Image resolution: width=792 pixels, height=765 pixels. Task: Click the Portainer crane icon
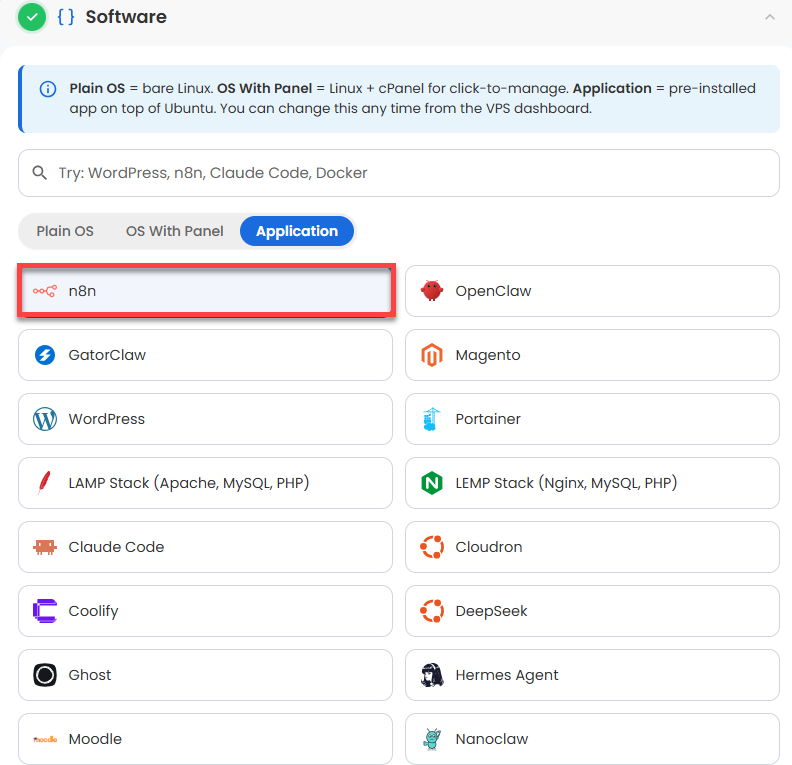[x=431, y=419]
